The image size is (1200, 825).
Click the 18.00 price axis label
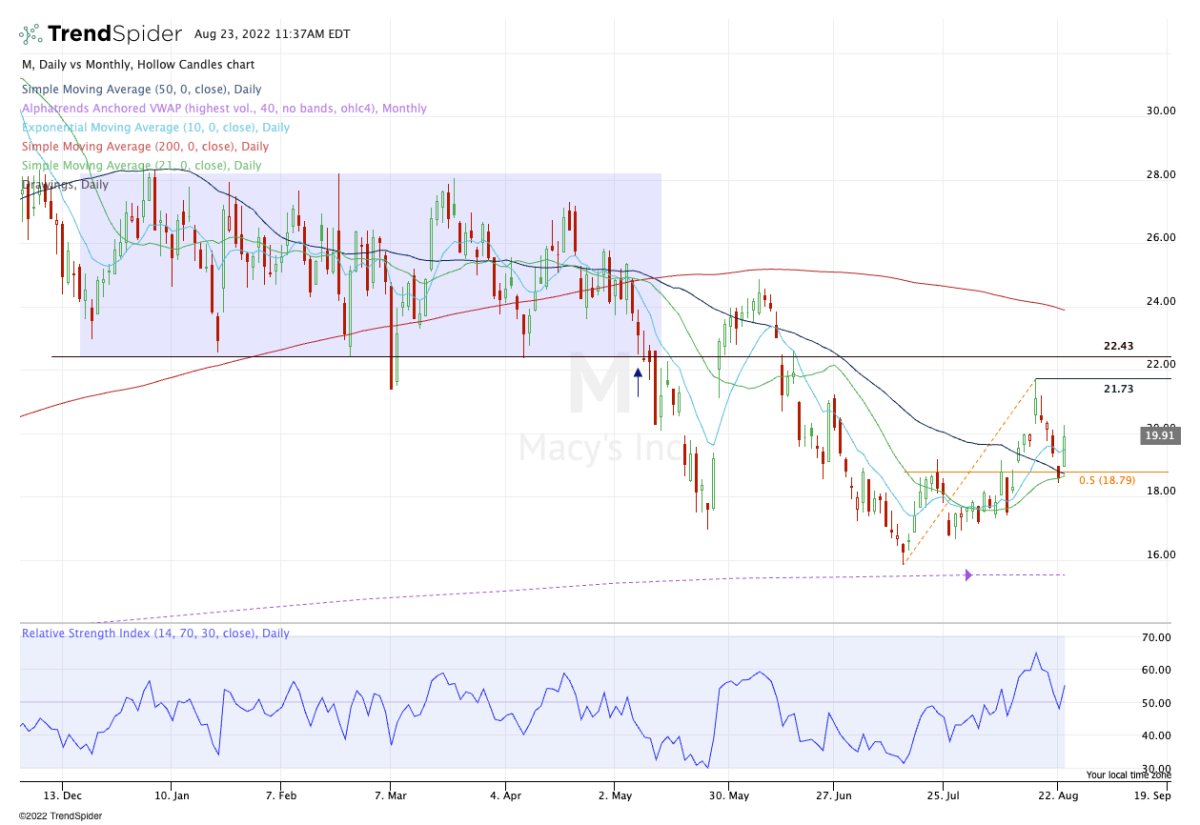[x=1160, y=492]
